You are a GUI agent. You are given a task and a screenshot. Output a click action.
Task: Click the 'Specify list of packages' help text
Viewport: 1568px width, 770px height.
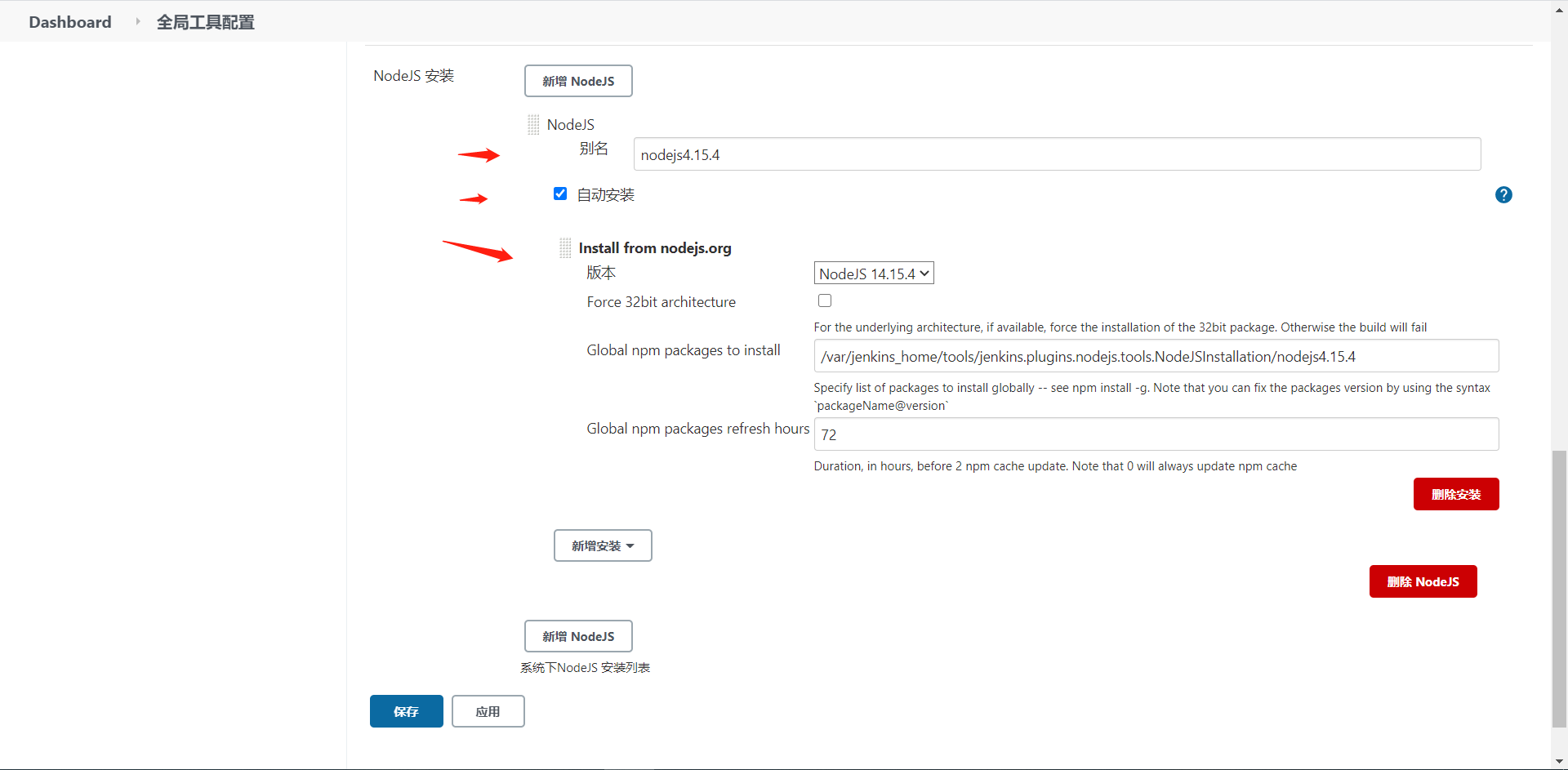[1152, 397]
